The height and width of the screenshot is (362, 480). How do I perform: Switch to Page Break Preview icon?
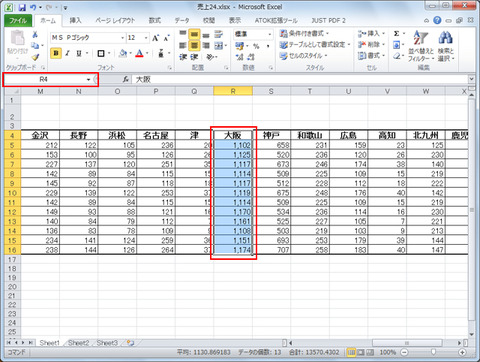370,352
